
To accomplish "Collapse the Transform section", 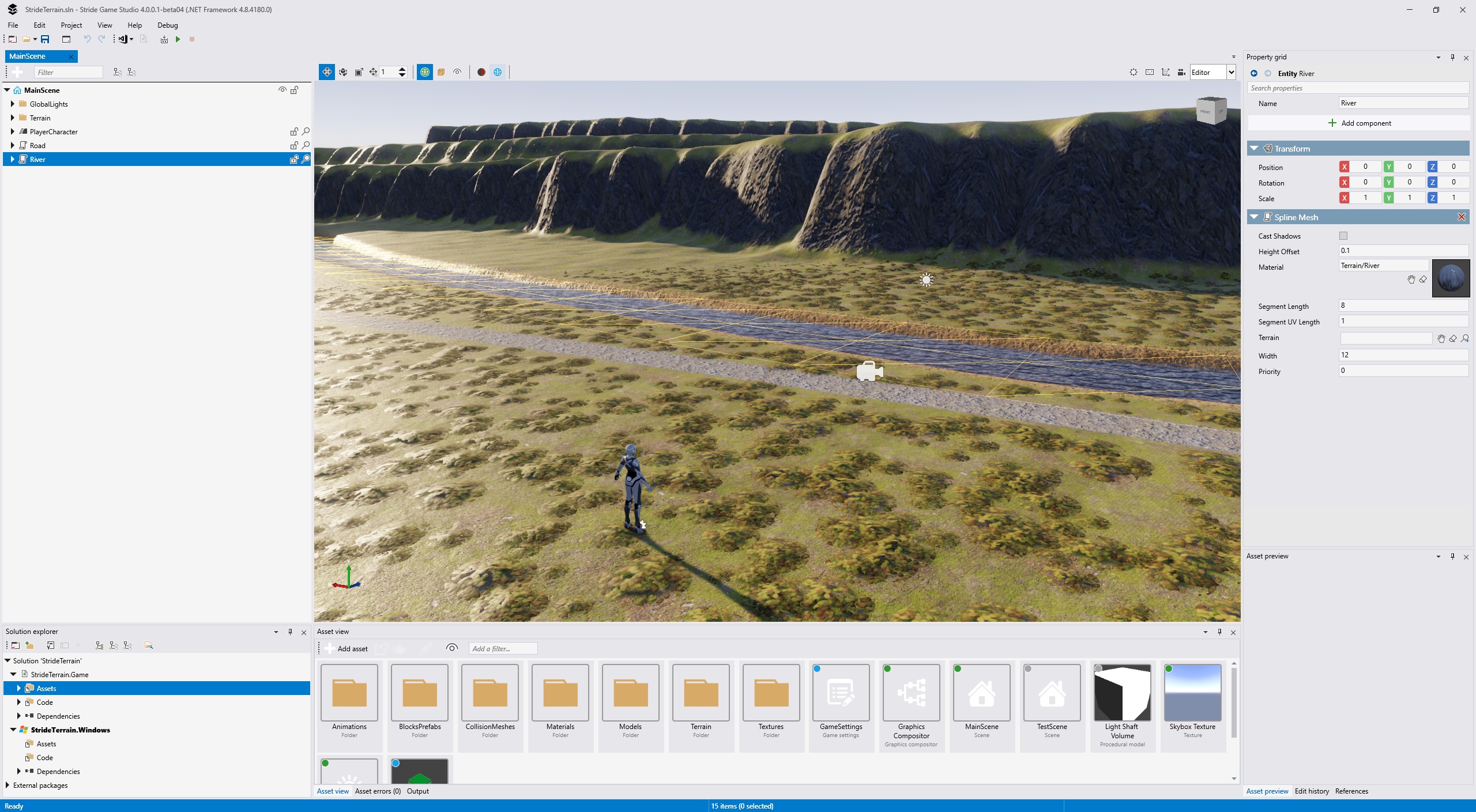I will click(1254, 149).
